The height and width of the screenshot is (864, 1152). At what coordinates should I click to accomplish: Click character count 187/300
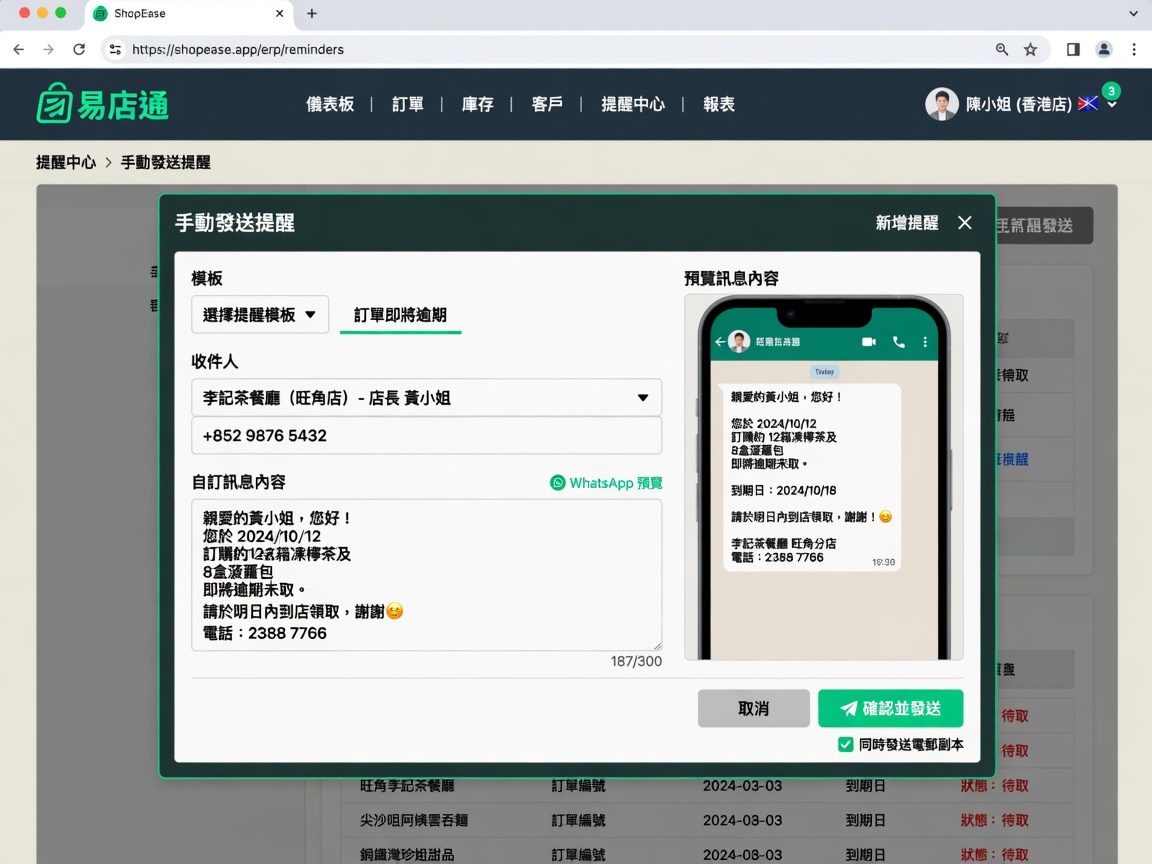click(x=636, y=661)
